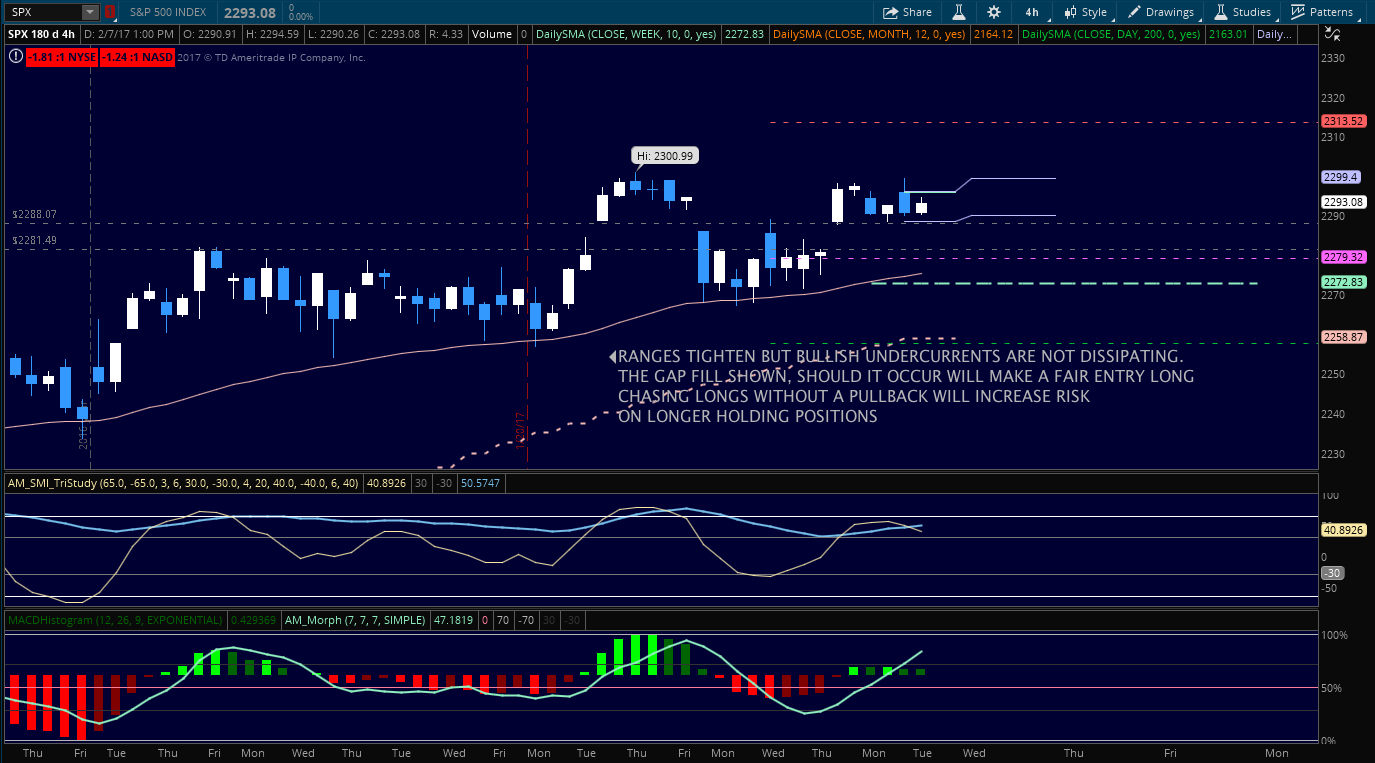Open the symbol history dropdown arrow
Screen dimensions: 1375x763
[90, 12]
